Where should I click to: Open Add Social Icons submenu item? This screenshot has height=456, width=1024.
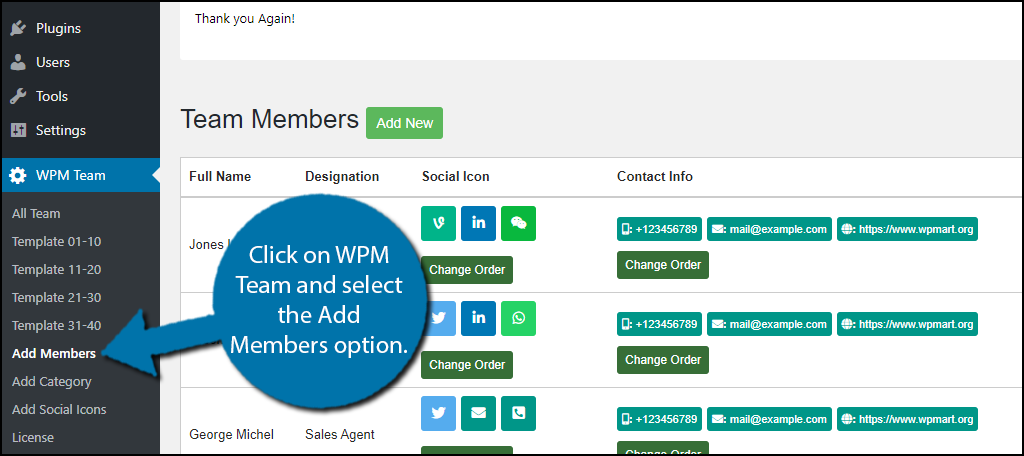click(x=59, y=410)
